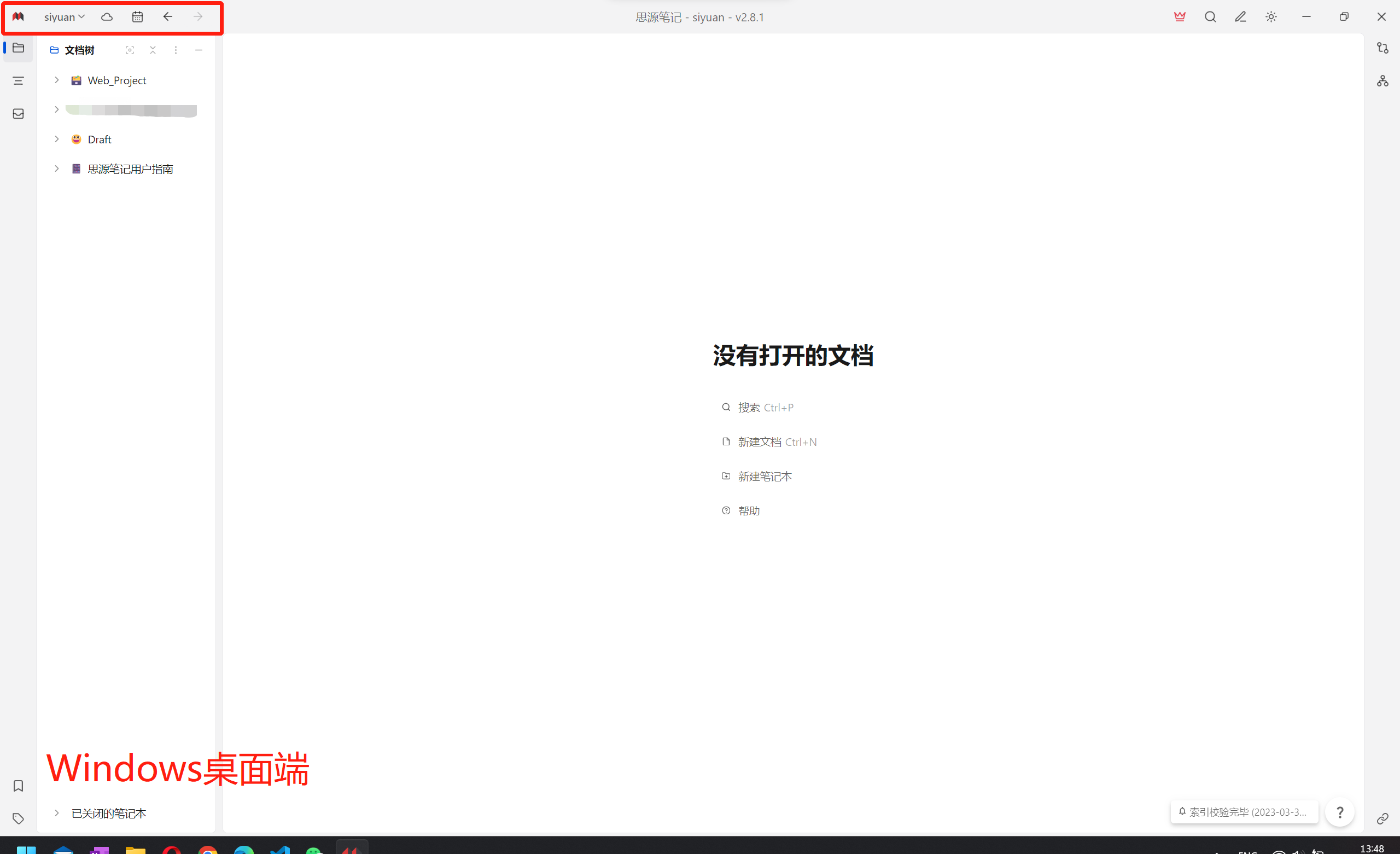Open the outline panel in the sidebar
This screenshot has height=854, width=1400.
click(x=18, y=81)
